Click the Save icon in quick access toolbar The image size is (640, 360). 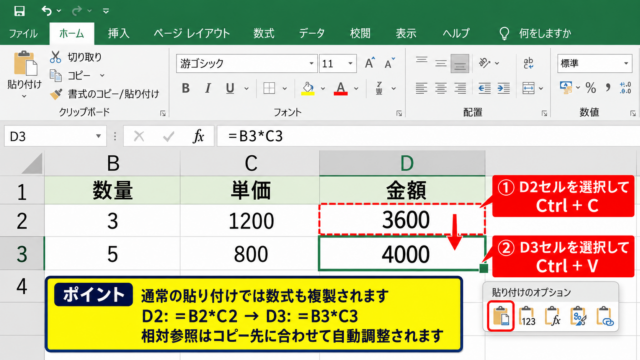coord(19,11)
